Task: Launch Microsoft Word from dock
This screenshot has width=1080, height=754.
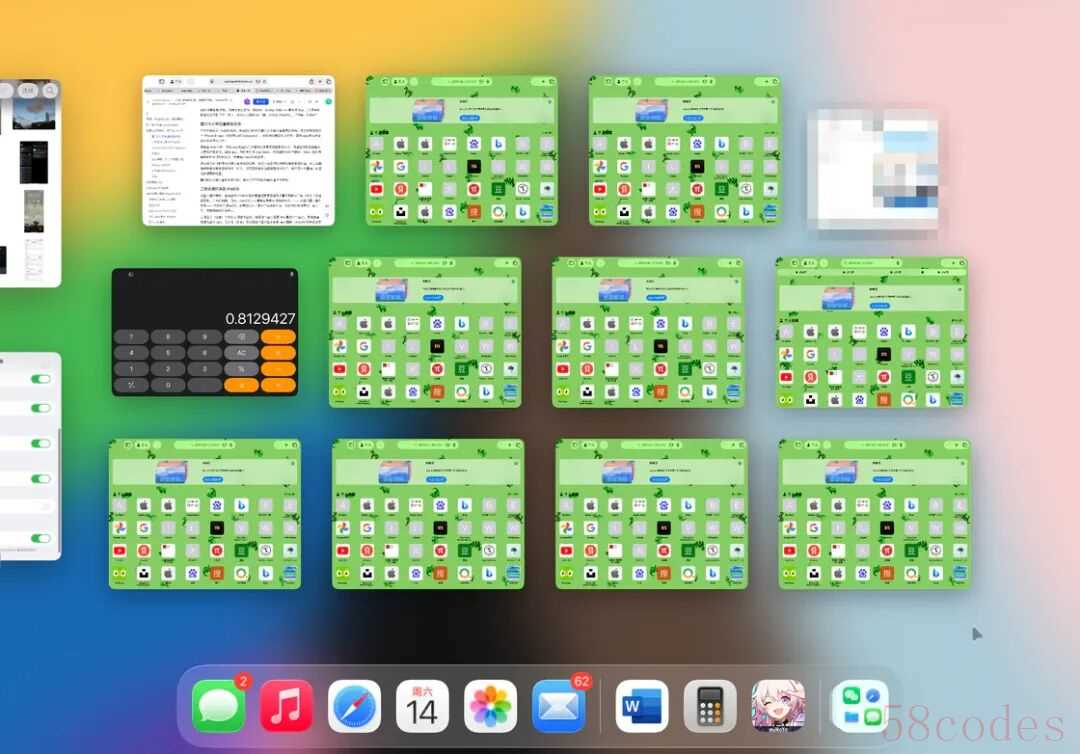Action: pos(641,706)
